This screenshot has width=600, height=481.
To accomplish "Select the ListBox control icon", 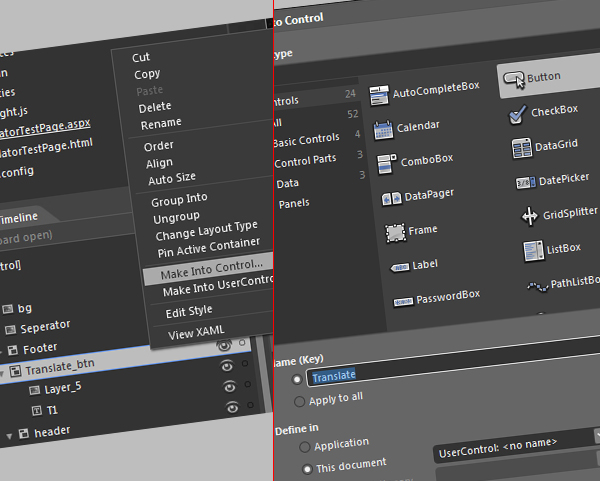I will point(533,251).
